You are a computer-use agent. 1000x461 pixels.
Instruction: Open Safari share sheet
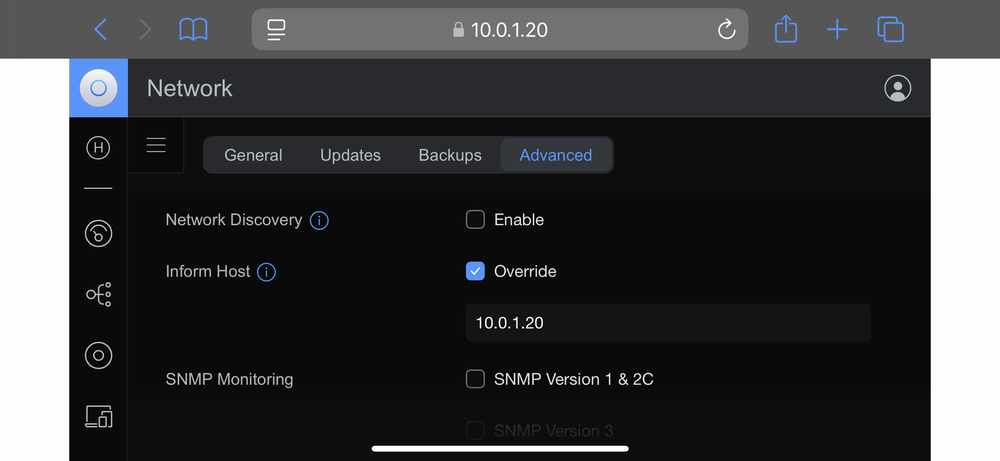pyautogui.click(x=786, y=29)
